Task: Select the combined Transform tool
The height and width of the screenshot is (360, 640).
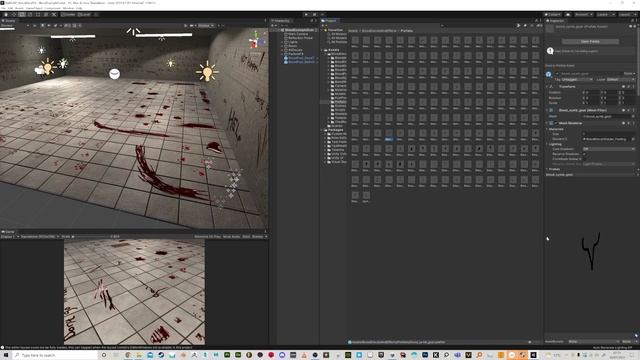Action: (x=46, y=14)
